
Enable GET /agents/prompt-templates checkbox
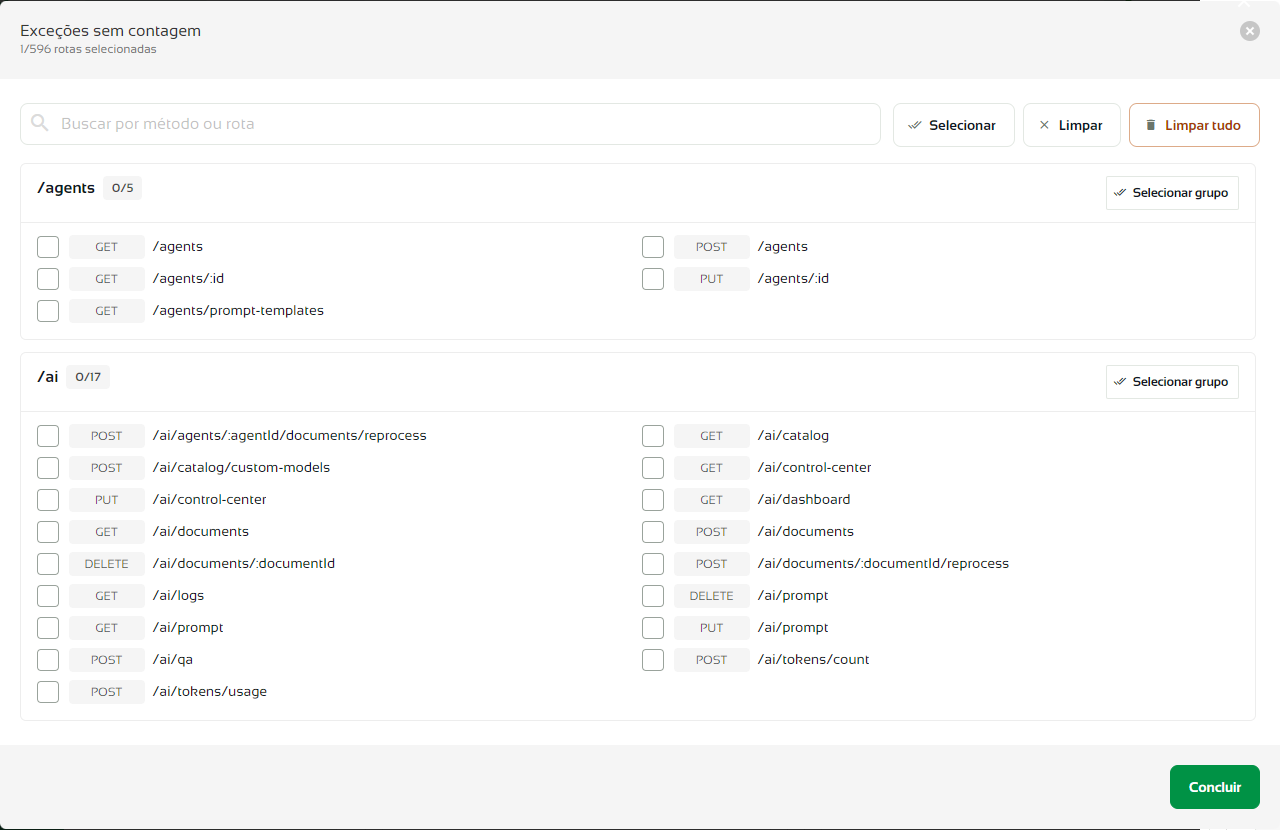(48, 311)
